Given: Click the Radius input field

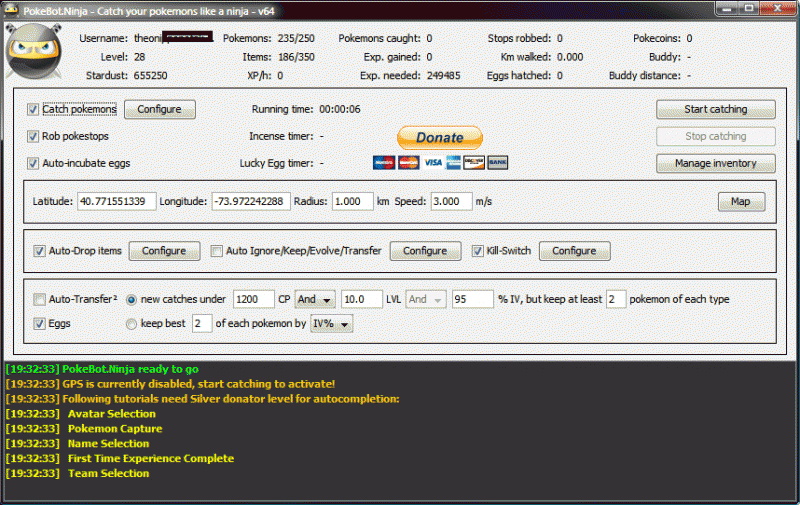Looking at the screenshot, I should (353, 201).
